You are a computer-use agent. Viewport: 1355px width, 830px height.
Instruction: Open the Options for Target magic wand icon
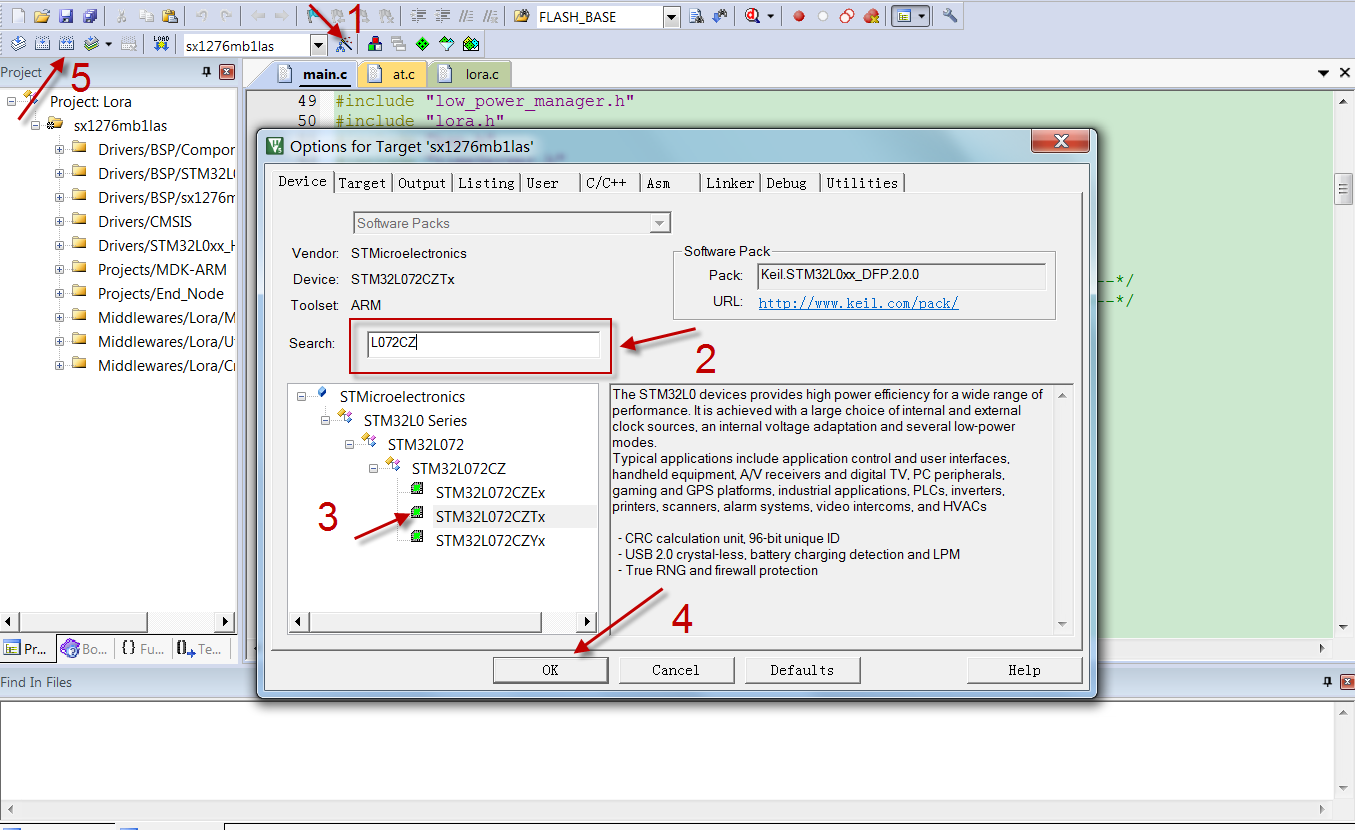pyautogui.click(x=344, y=45)
